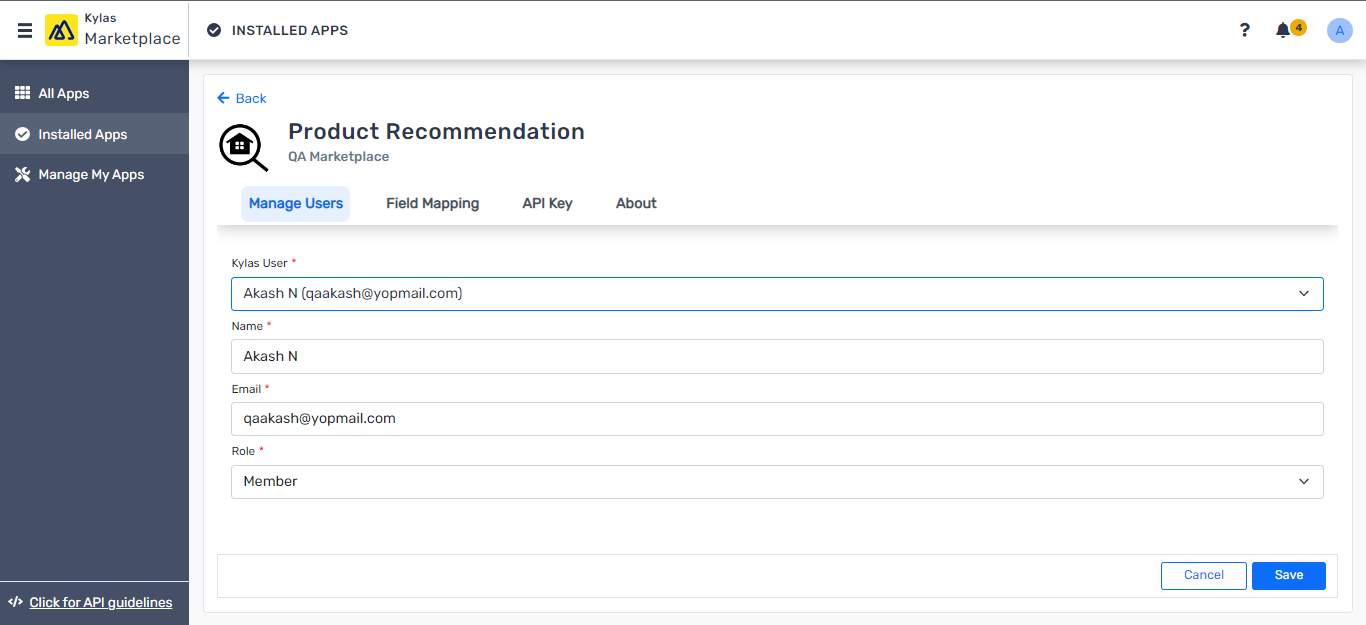Click the Product Recommendation app icon
The height and width of the screenshot is (625, 1366).
(243, 146)
